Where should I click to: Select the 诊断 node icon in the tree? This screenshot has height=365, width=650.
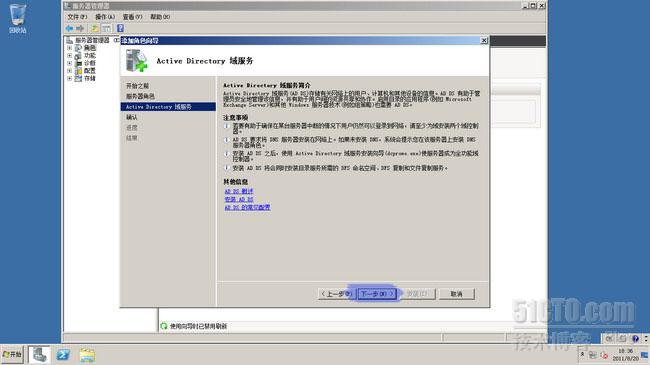click(x=78, y=63)
